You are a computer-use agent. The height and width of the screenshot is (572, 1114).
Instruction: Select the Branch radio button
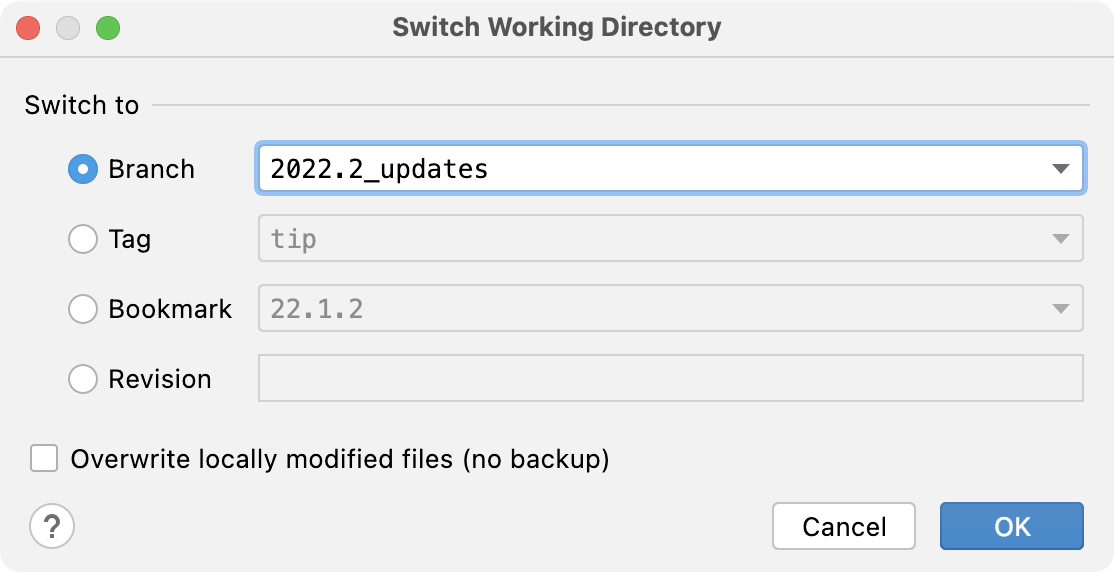coord(82,169)
